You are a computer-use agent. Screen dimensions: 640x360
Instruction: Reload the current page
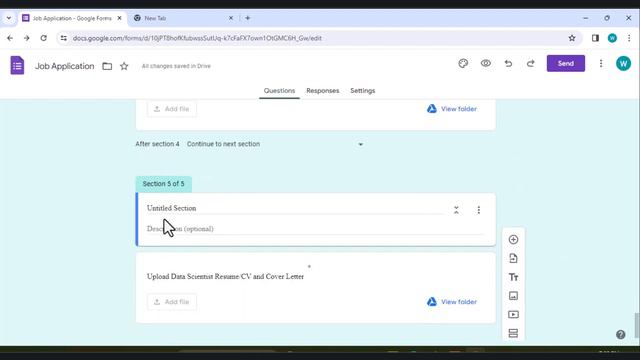tap(43, 38)
